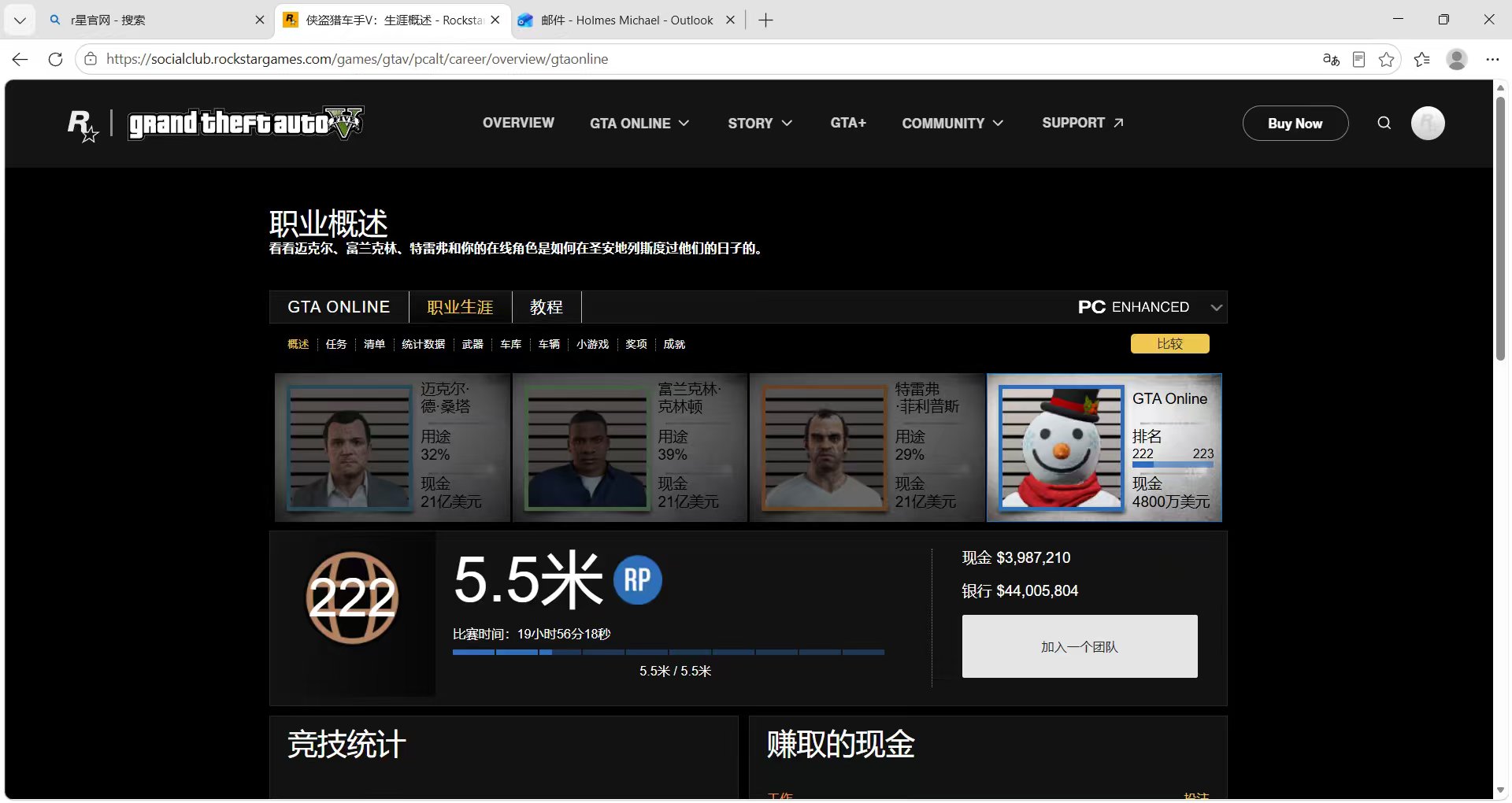Click the Rockstar Games logo icon
Viewport: 1512px width, 803px height.
[83, 124]
